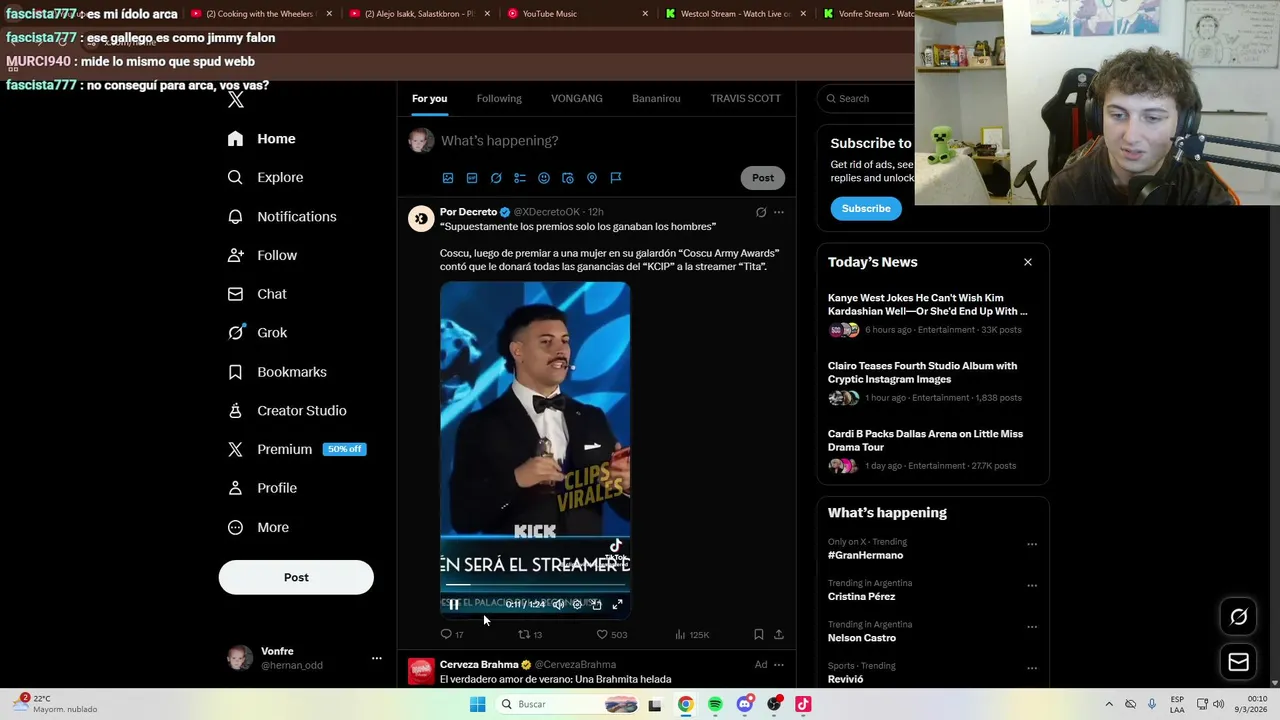Open account menu dots next to Vonfre
The image size is (1280, 720).
pos(377,658)
